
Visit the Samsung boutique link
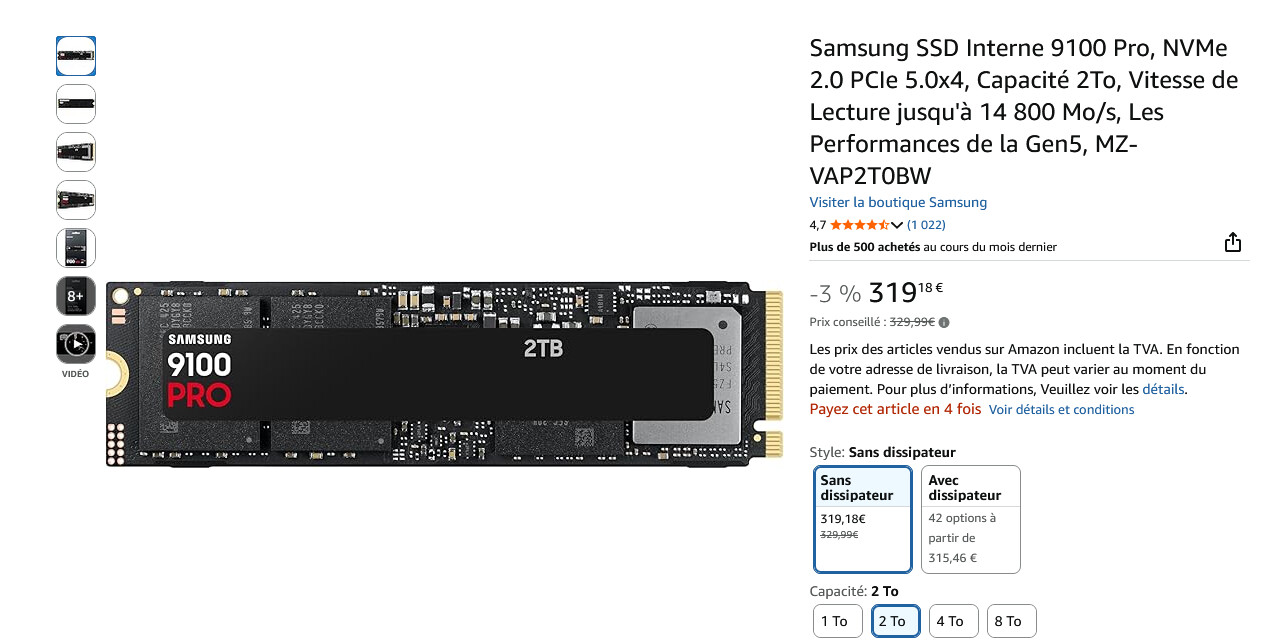coord(898,202)
